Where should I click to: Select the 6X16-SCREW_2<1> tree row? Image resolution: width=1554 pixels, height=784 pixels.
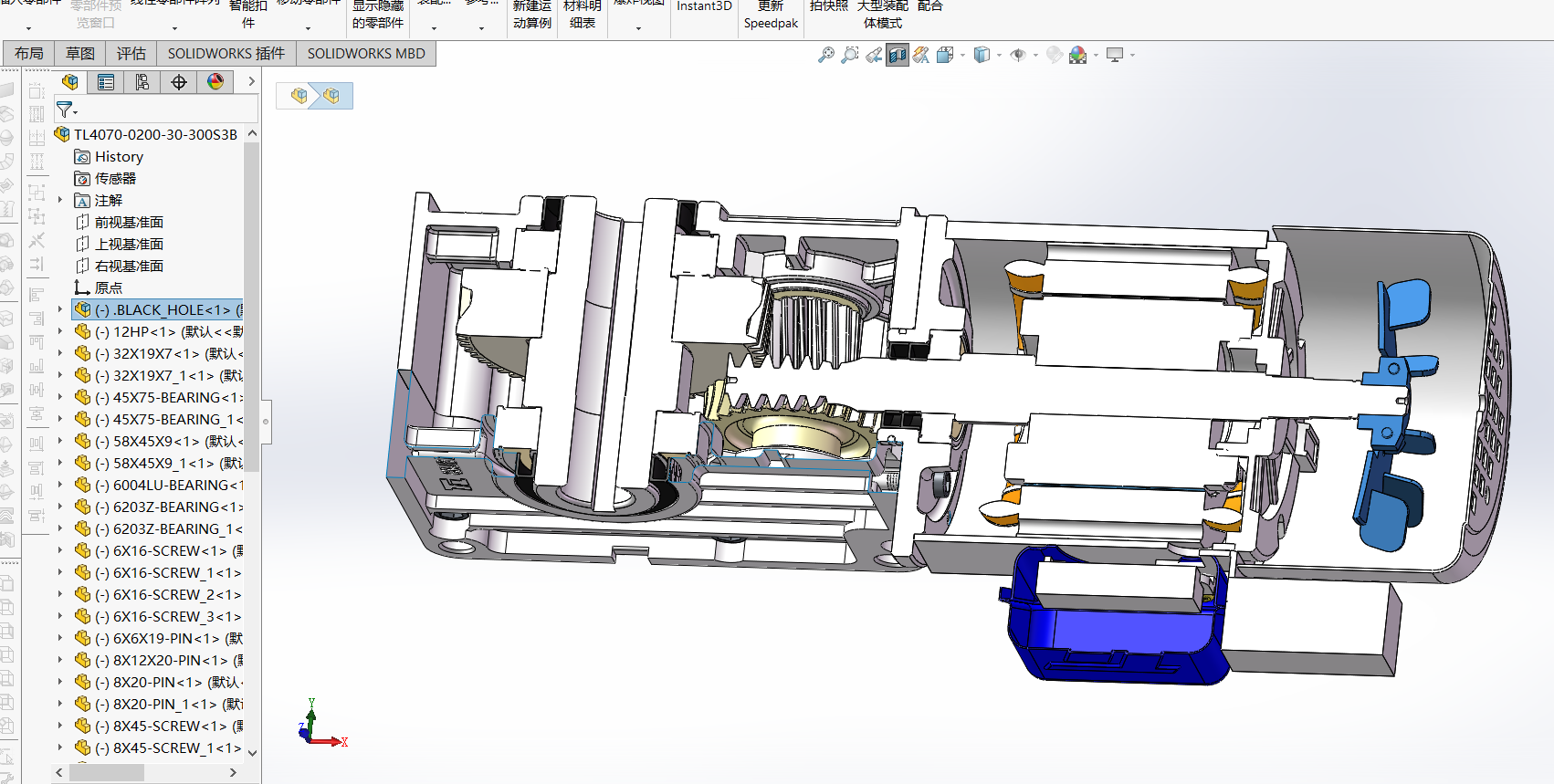pyautogui.click(x=158, y=595)
